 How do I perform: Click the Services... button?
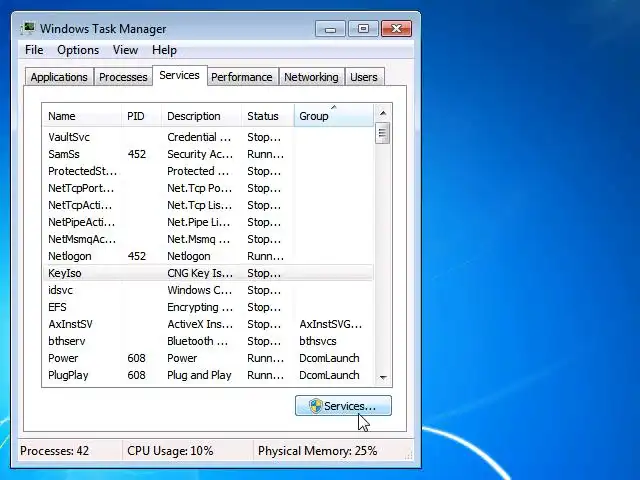(x=343, y=406)
